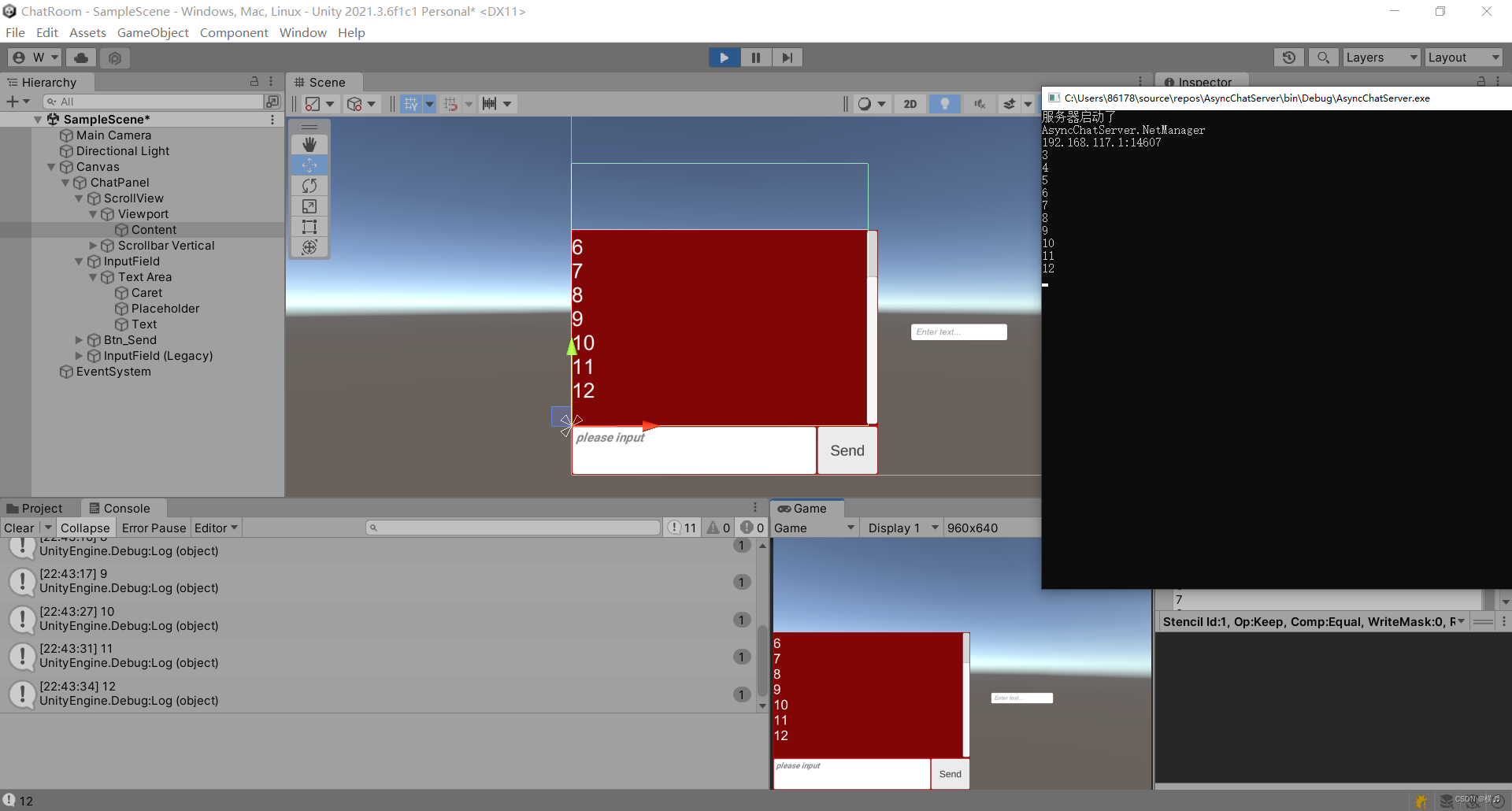Toggle console info messages filter

[x=683, y=528]
